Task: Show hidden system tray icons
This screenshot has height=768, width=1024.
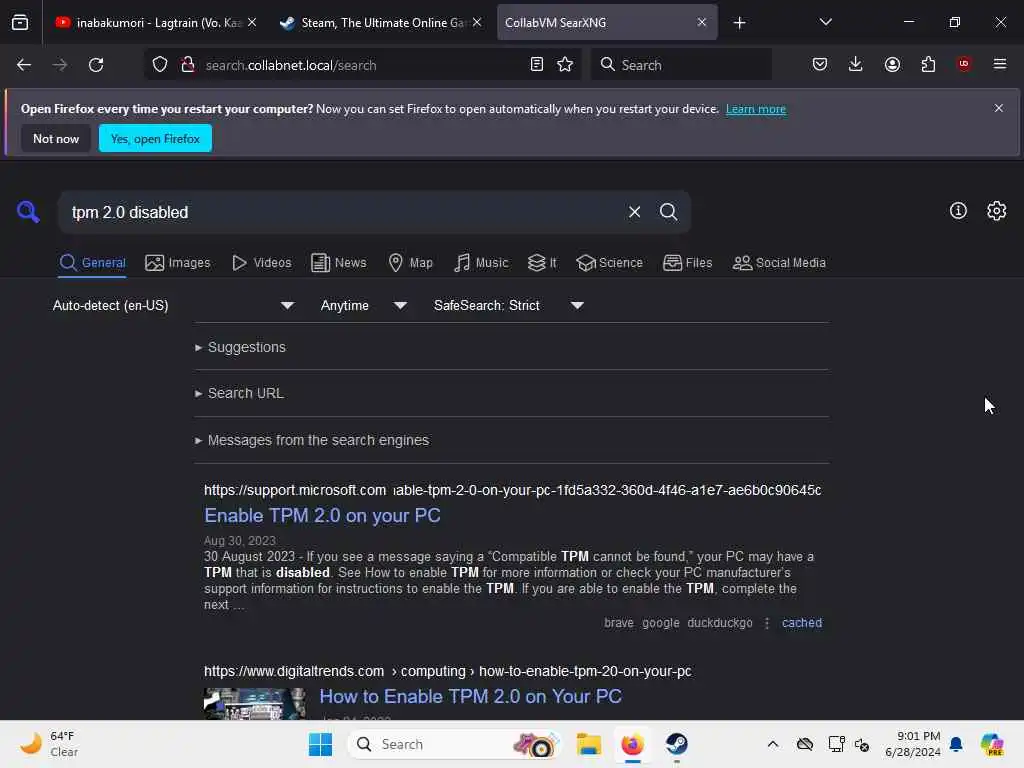Action: coord(773,744)
